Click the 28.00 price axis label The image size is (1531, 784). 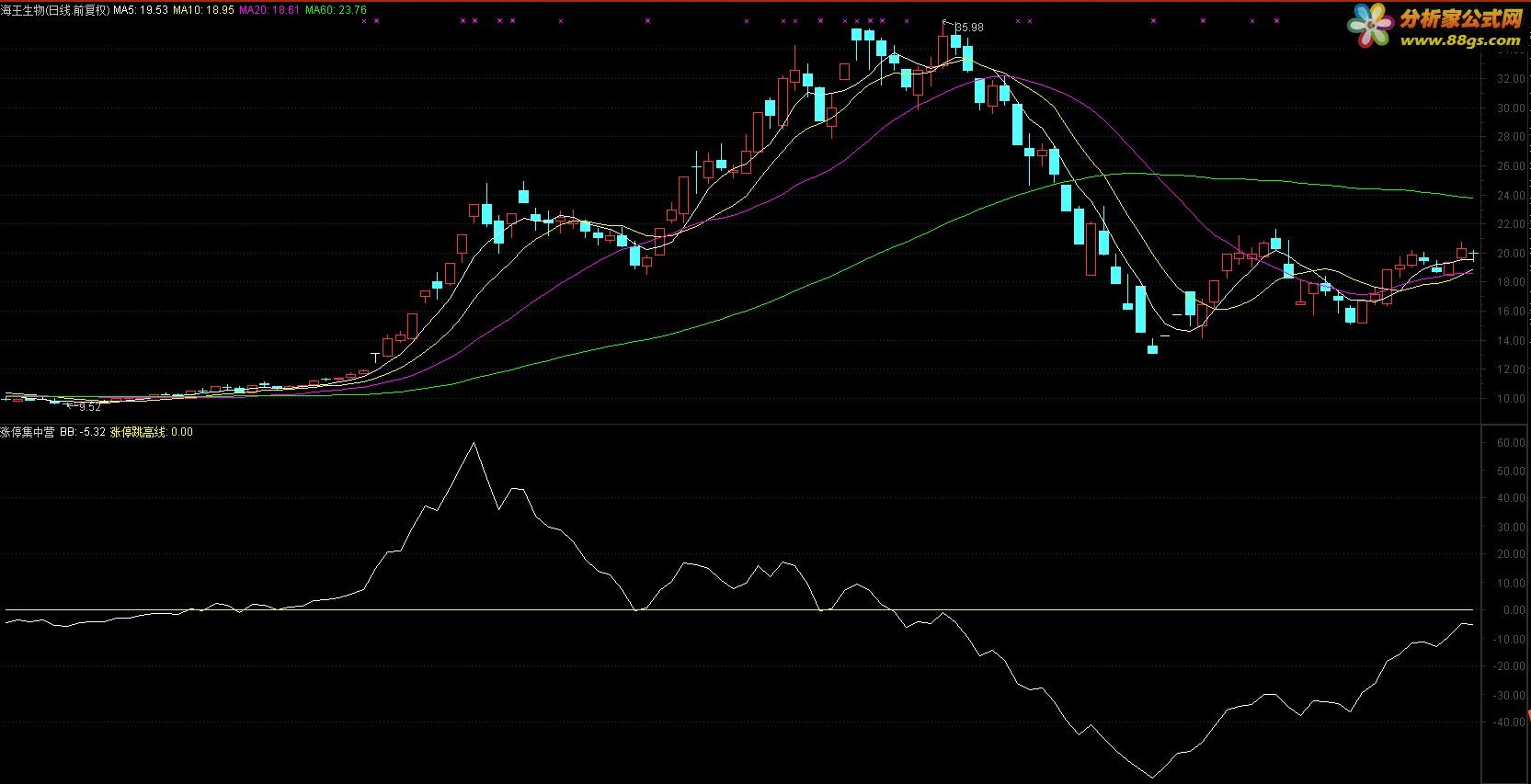[x=1512, y=137]
